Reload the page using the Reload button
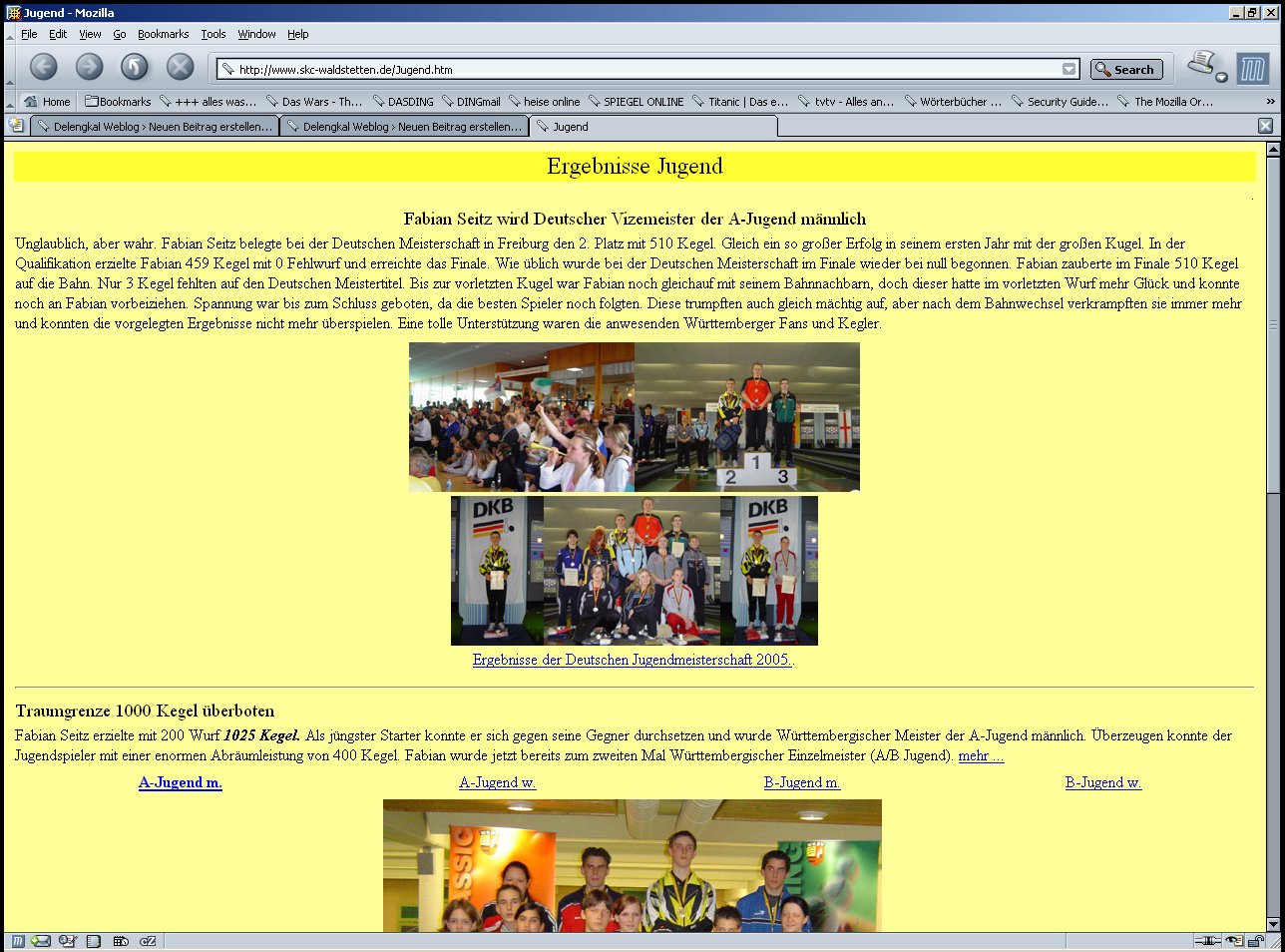1285x952 pixels. (x=134, y=67)
